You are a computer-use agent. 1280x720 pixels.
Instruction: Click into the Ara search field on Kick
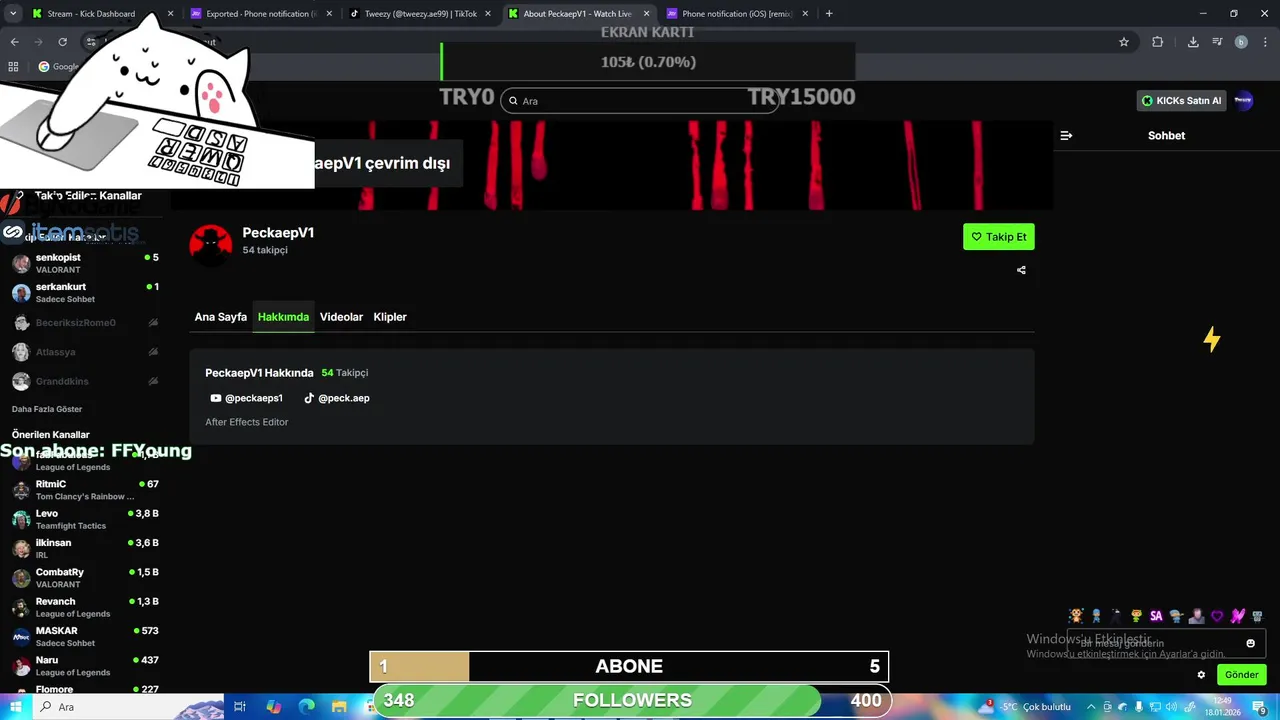tap(640, 101)
